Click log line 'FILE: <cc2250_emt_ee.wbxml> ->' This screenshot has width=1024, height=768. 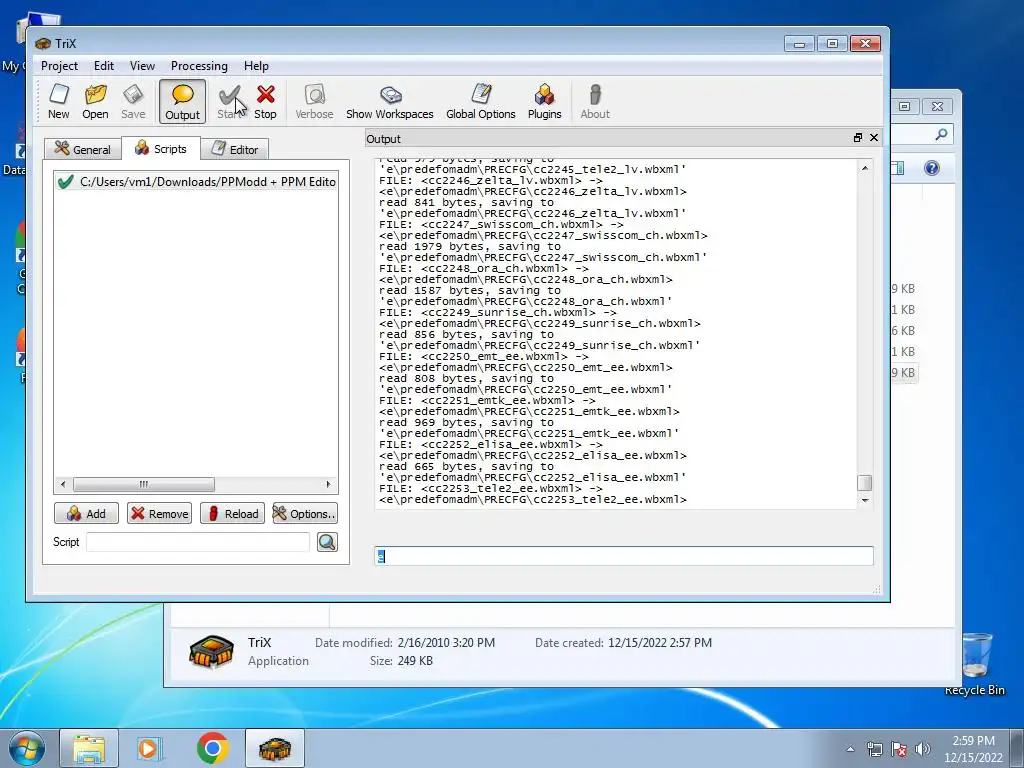click(484, 357)
